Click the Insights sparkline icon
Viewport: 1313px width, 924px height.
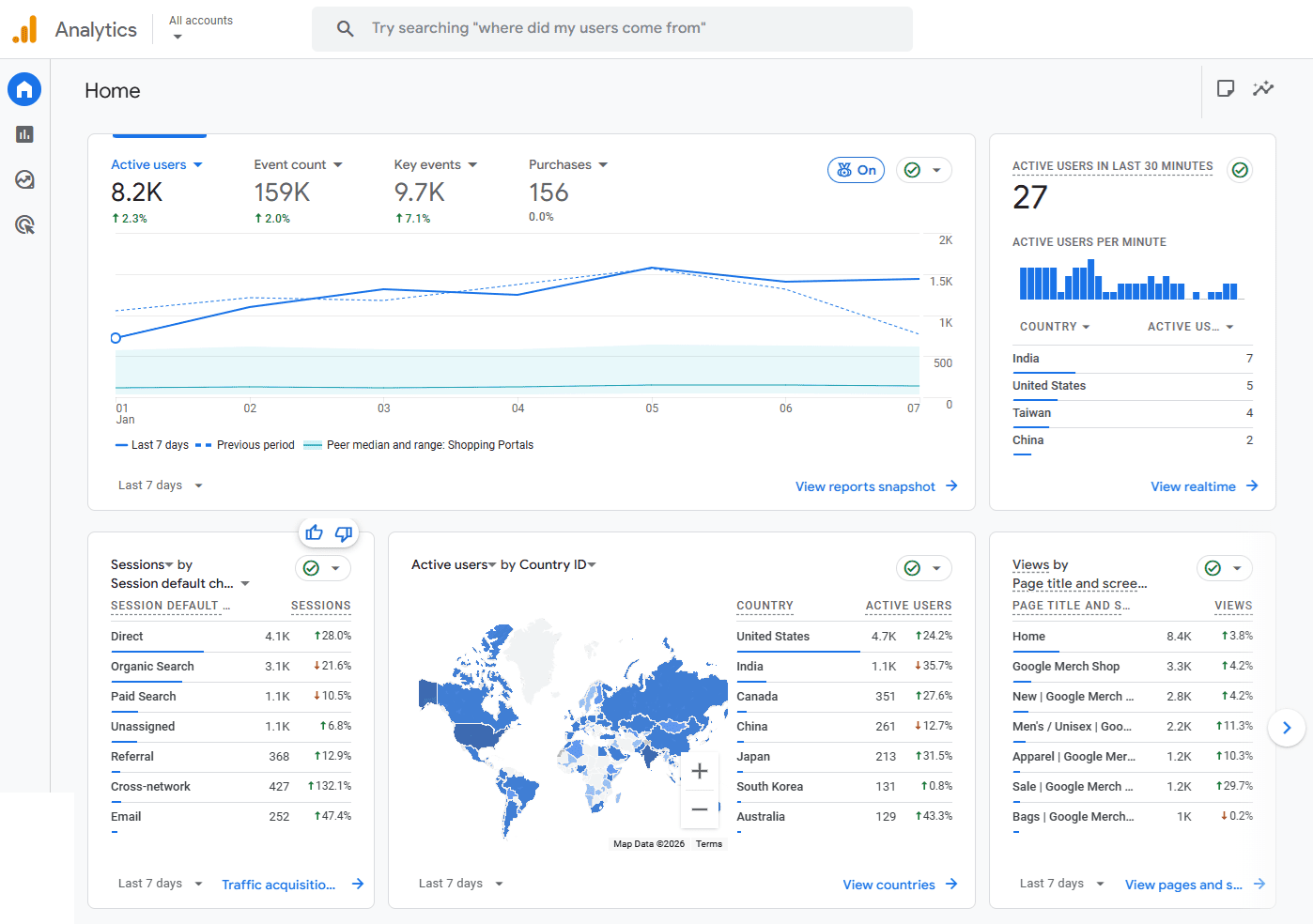click(x=1263, y=88)
